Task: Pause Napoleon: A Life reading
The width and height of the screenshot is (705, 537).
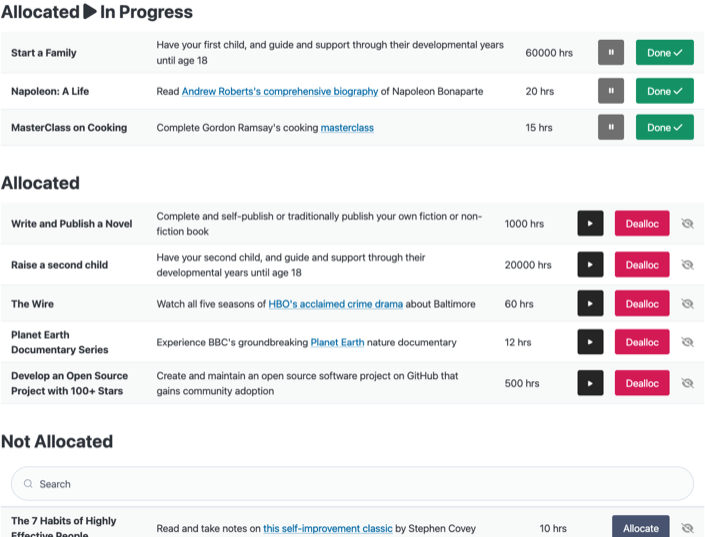Action: [611, 91]
